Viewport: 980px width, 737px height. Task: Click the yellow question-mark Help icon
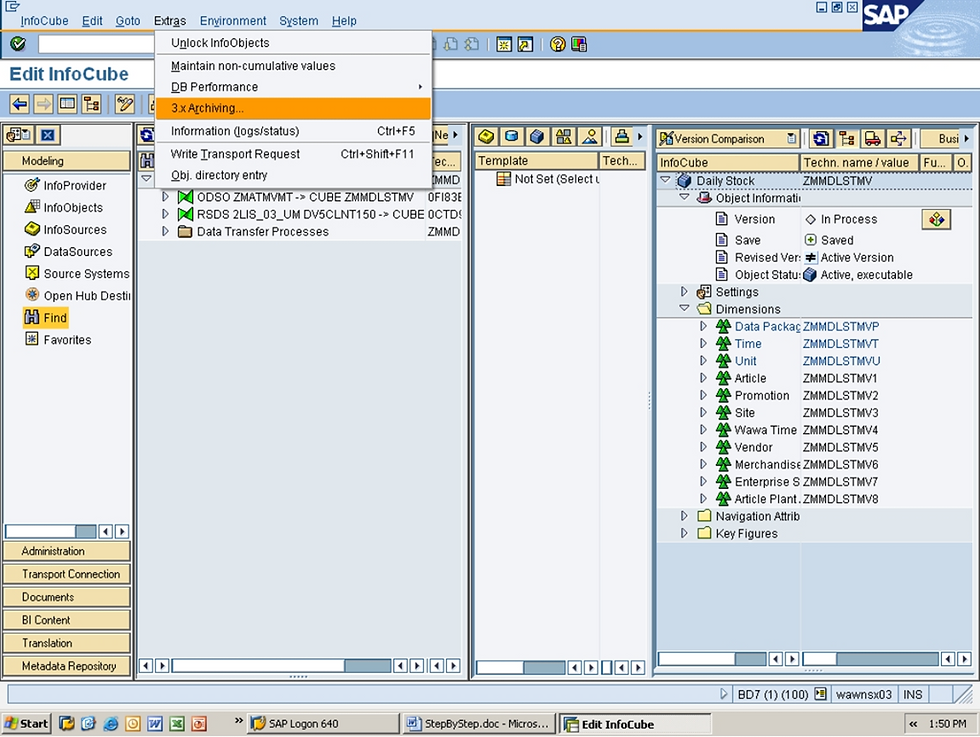(558, 44)
